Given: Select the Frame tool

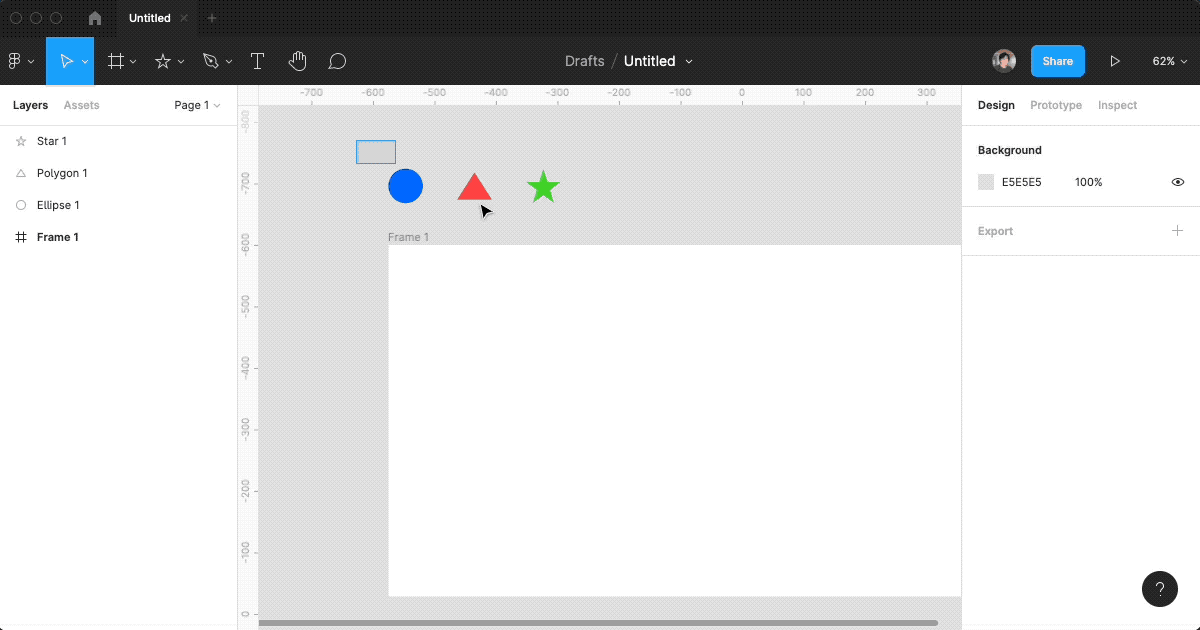Looking at the screenshot, I should pos(116,61).
